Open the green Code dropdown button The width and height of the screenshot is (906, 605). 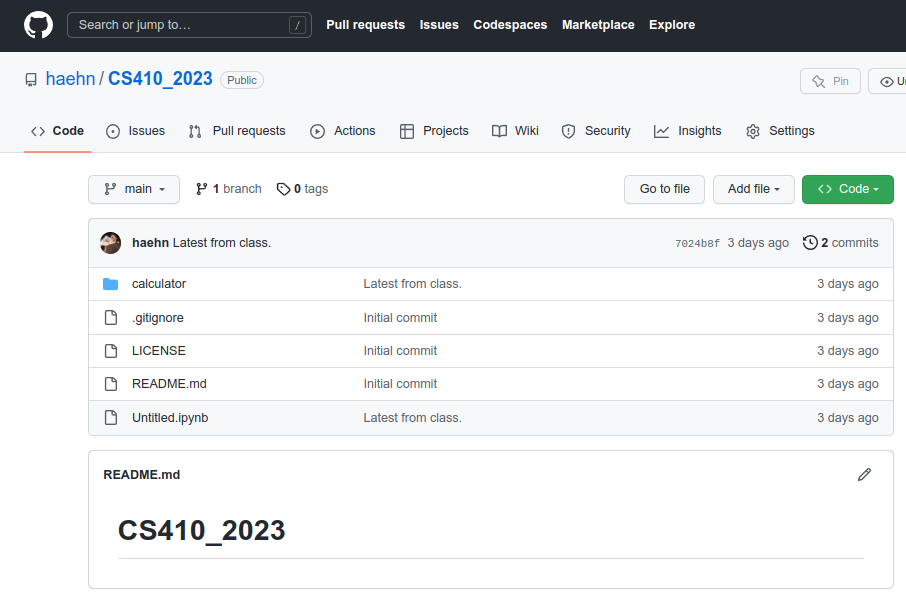pyautogui.click(x=848, y=190)
